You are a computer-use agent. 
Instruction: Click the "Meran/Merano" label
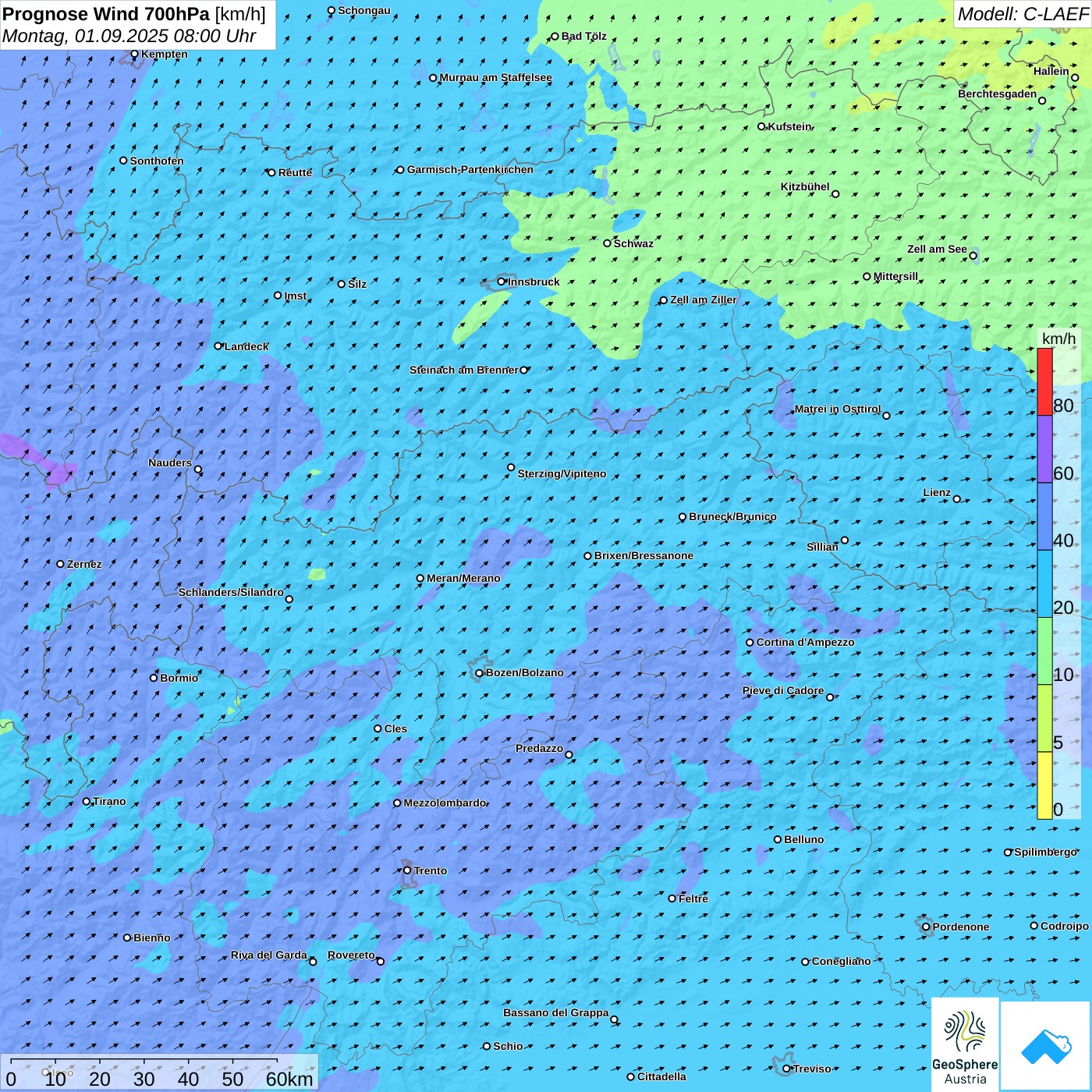(x=463, y=578)
